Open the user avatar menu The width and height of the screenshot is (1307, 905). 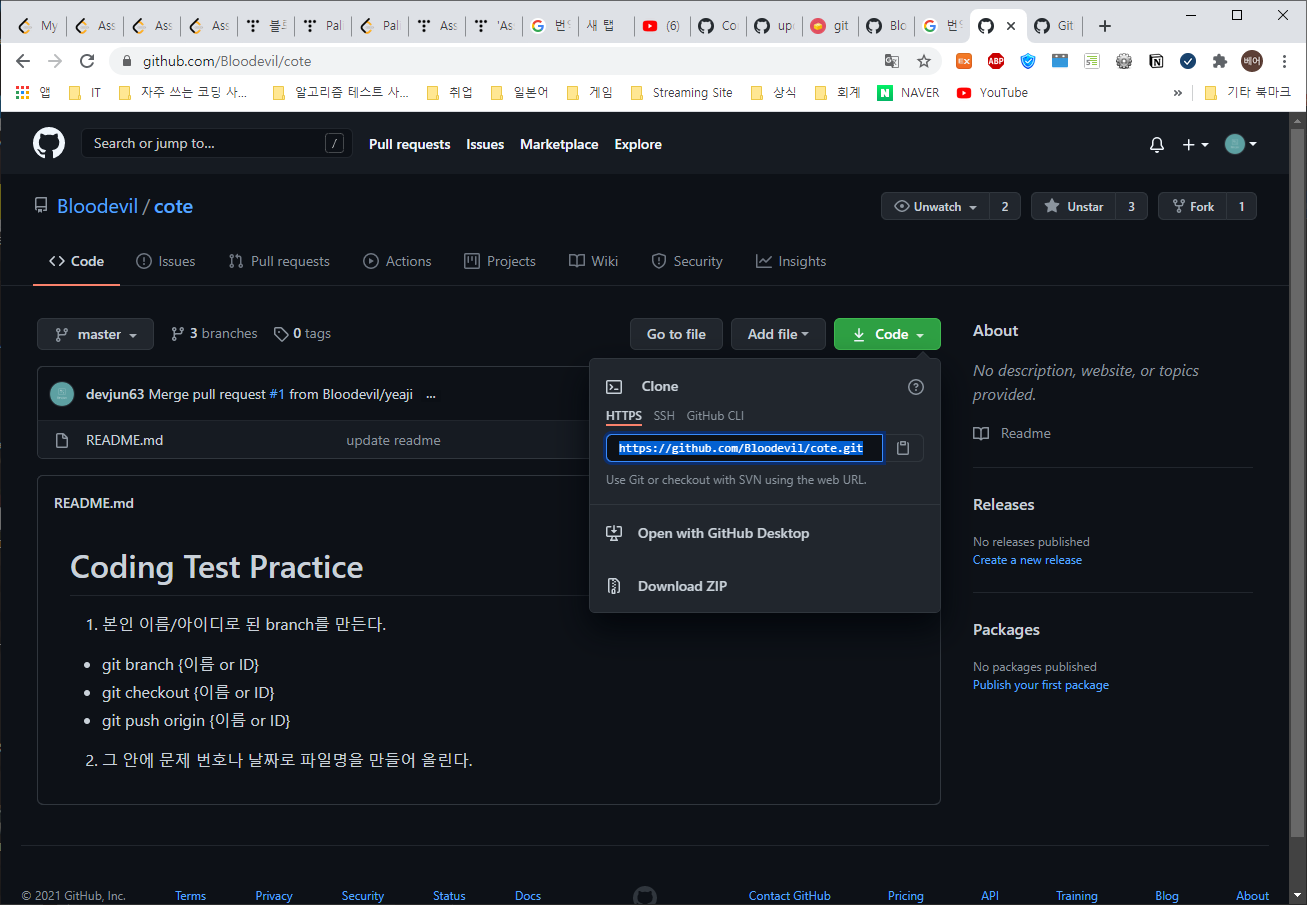[1241, 144]
